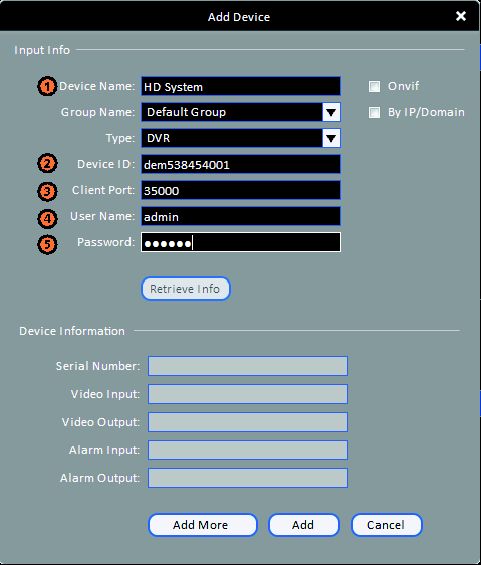Click the Serial Number field

(248, 366)
